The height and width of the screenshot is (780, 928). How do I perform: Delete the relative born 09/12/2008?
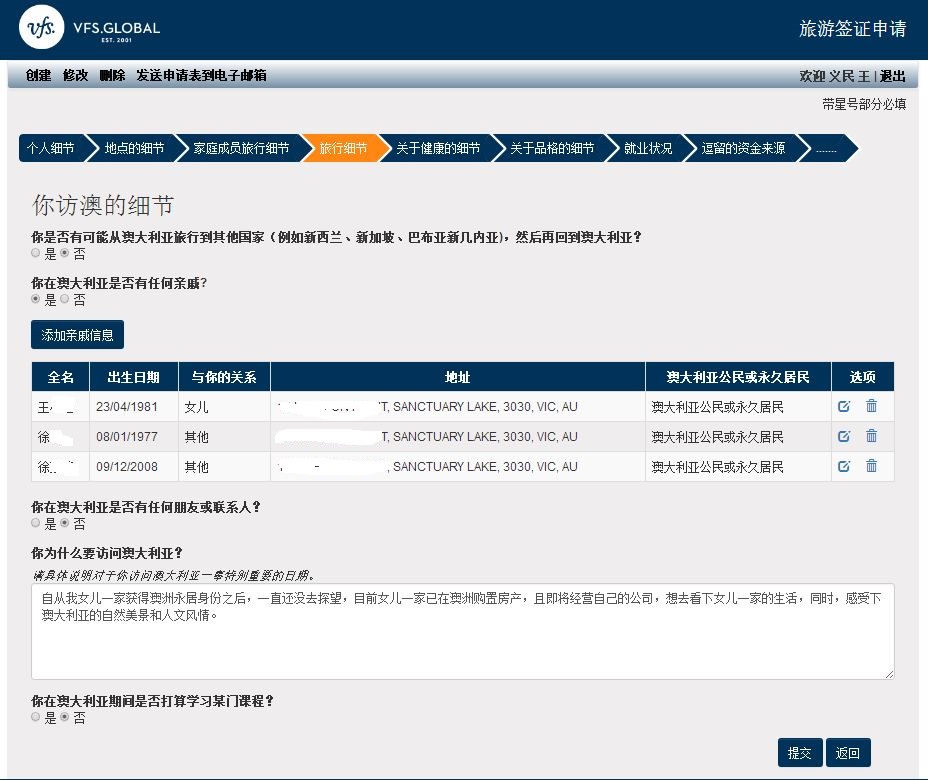pos(871,466)
